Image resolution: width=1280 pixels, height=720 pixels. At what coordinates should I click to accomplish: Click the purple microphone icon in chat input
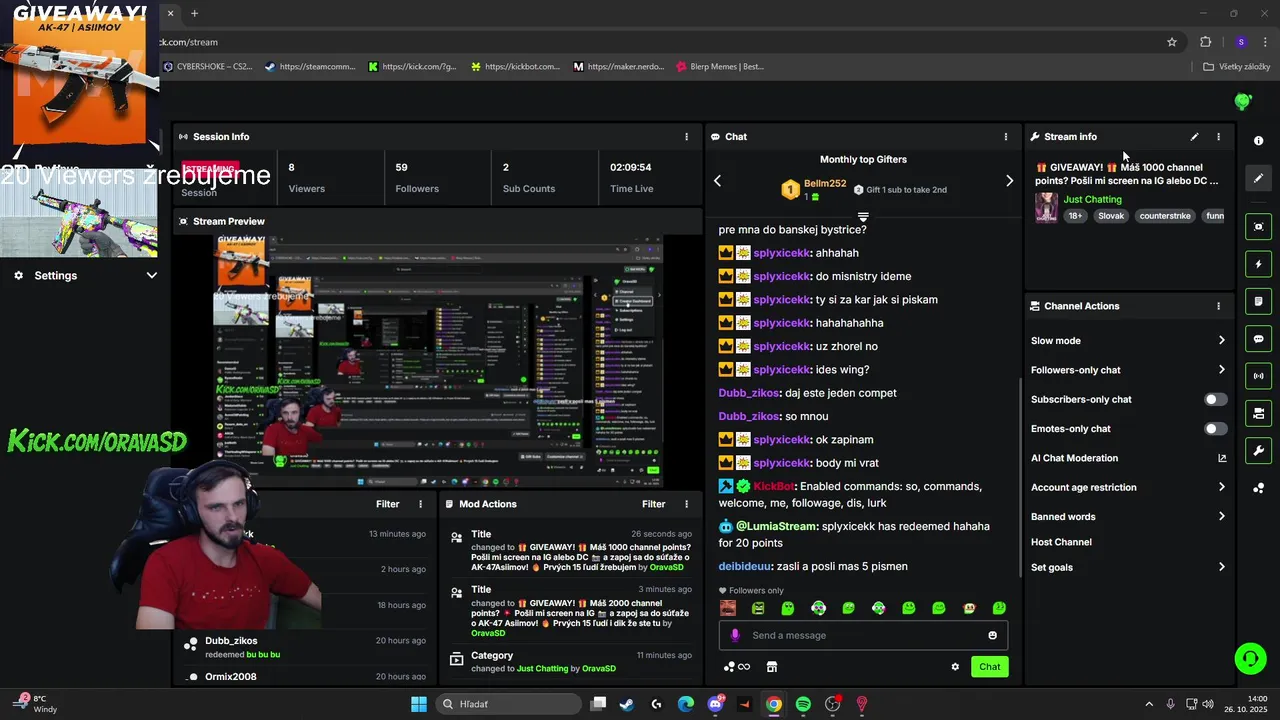coord(735,636)
